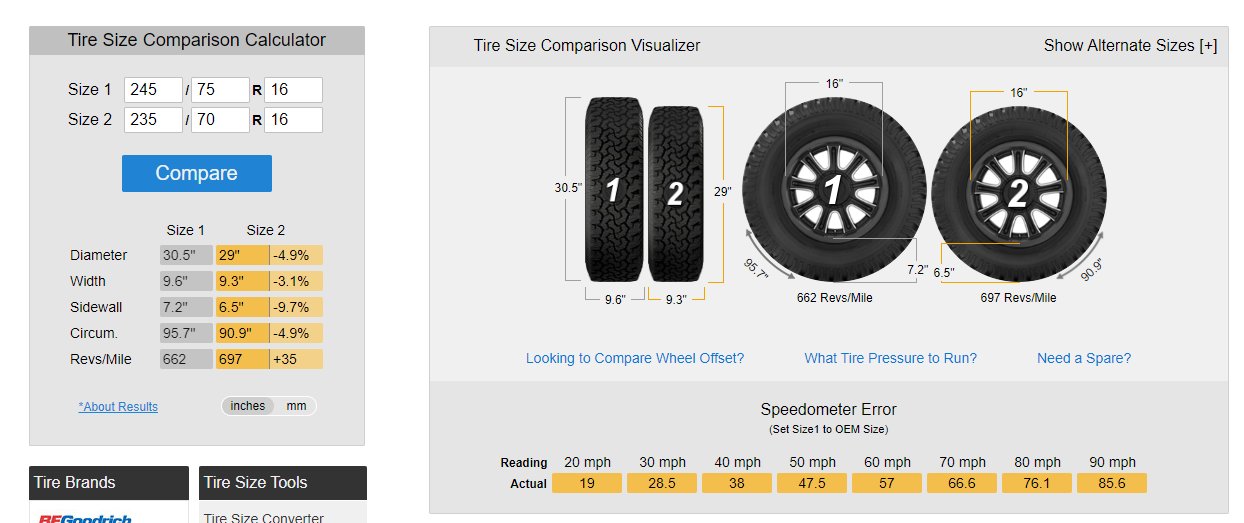Click Size 1 width field showing 245

pyautogui.click(x=153, y=90)
